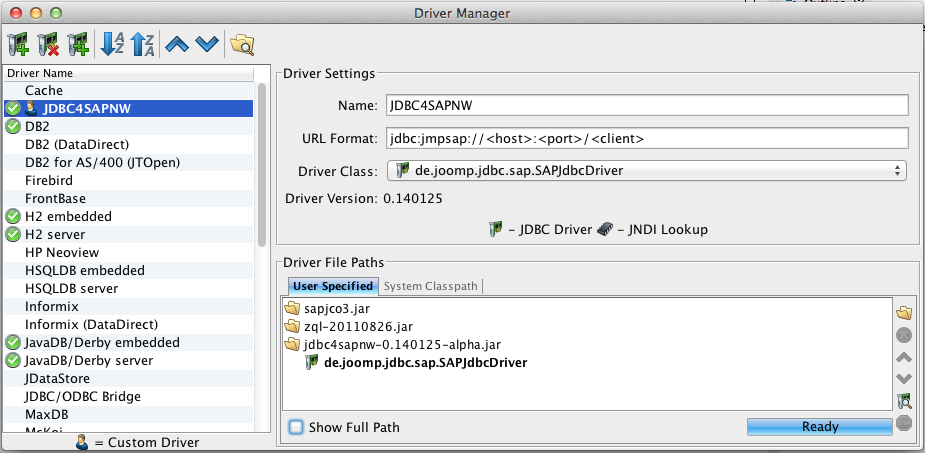Click move path entry up arrow
The height and width of the screenshot is (453, 925).
point(904,357)
